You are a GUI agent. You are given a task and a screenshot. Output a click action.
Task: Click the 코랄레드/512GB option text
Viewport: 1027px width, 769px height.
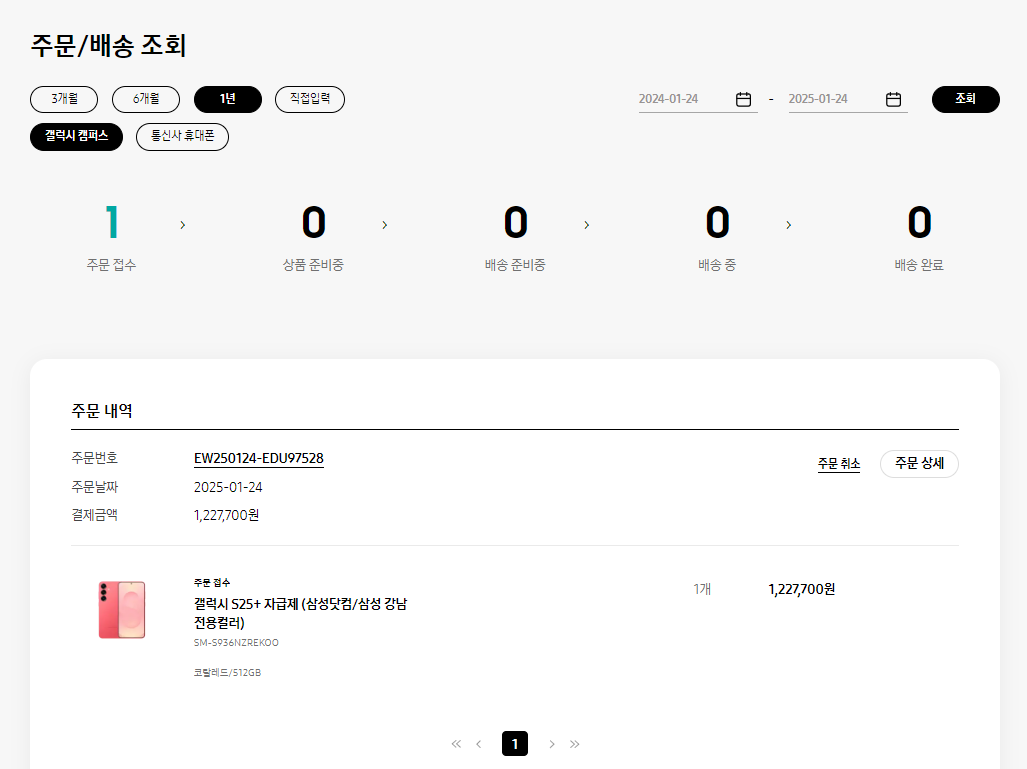227,673
